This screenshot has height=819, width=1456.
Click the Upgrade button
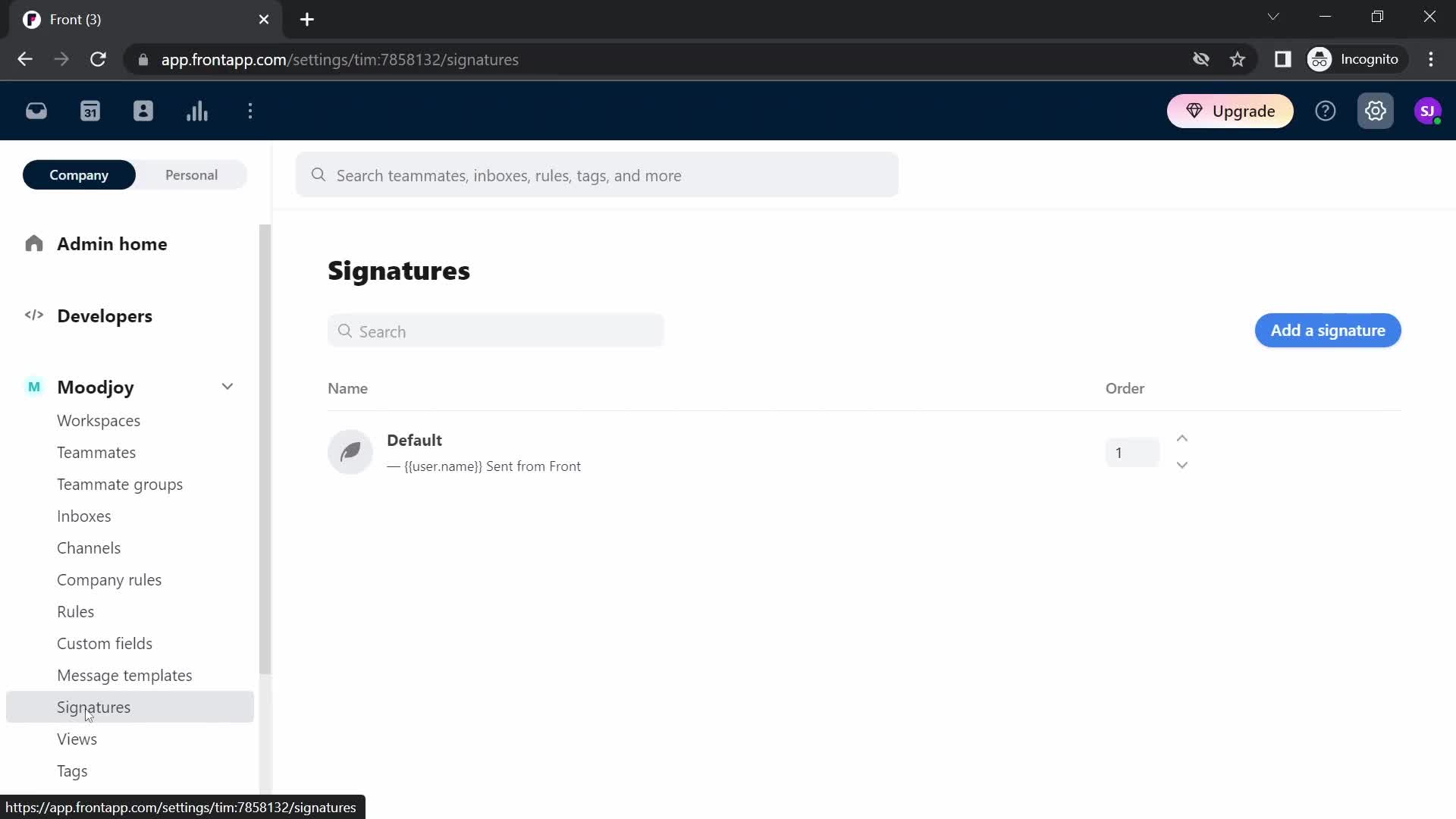point(1234,111)
